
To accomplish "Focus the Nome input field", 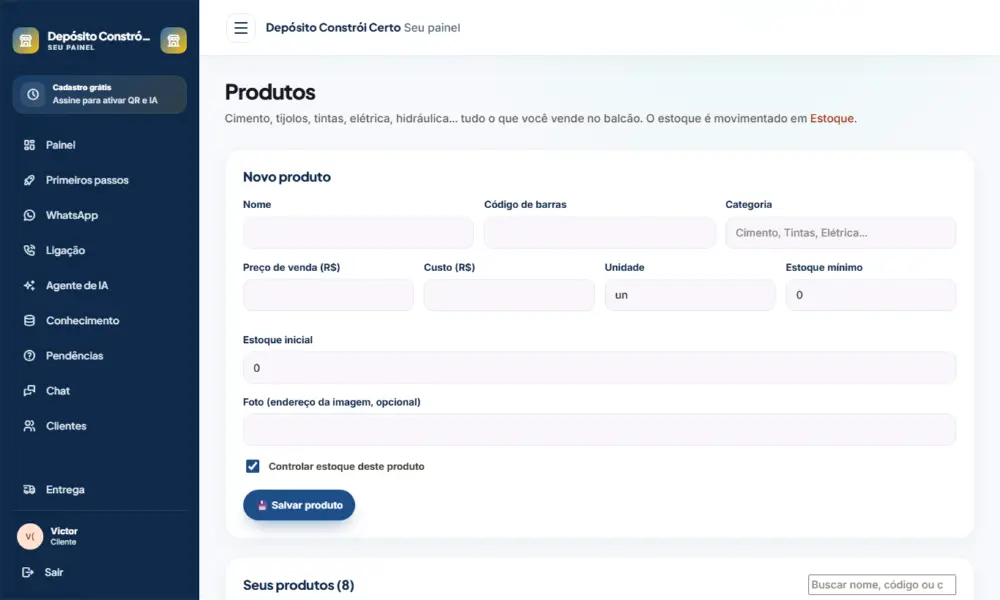I will point(358,233).
